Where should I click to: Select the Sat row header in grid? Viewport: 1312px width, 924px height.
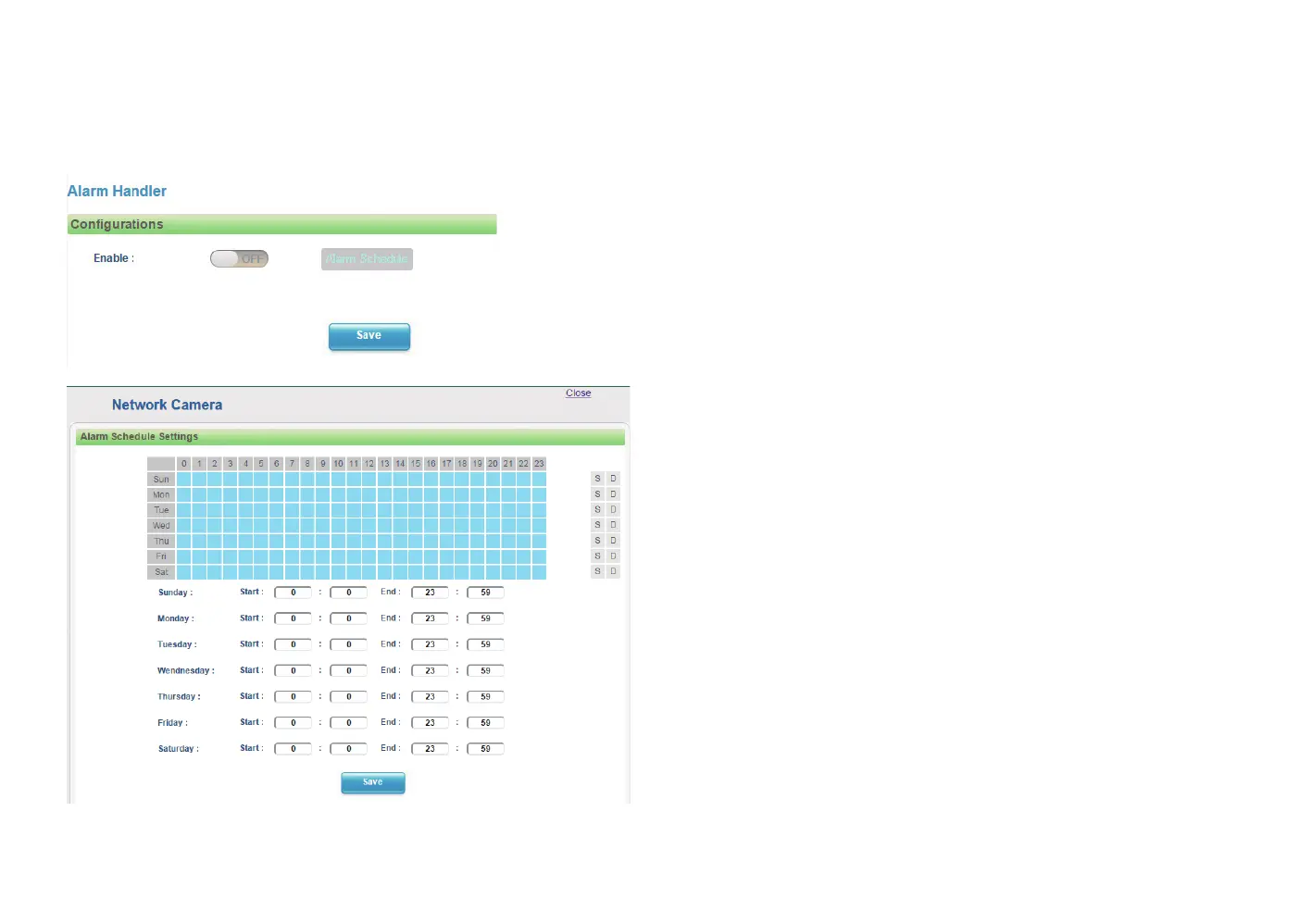[161, 572]
